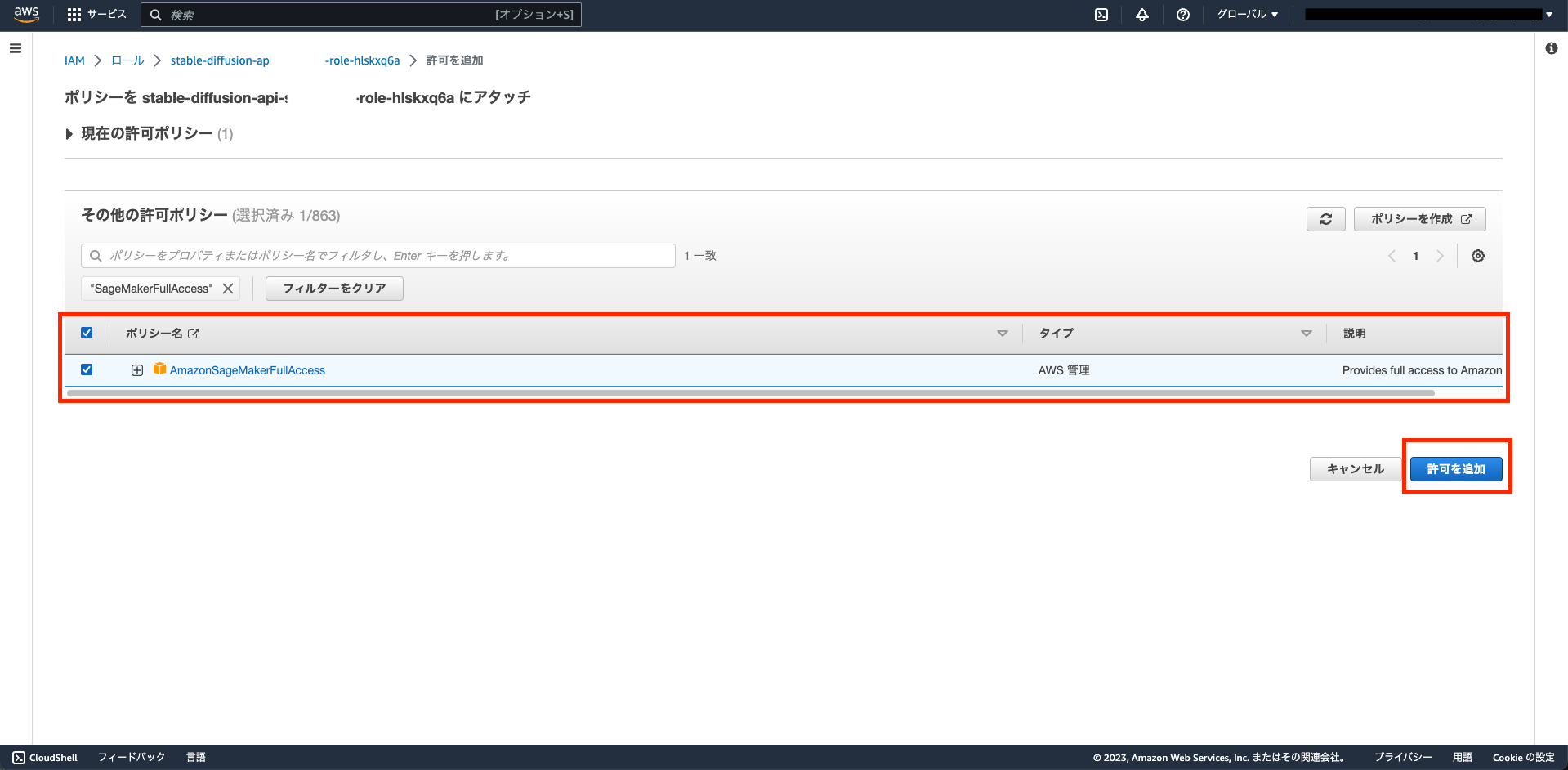The image size is (1568, 770).
Task: Open table preferences gear
Action: point(1478,256)
